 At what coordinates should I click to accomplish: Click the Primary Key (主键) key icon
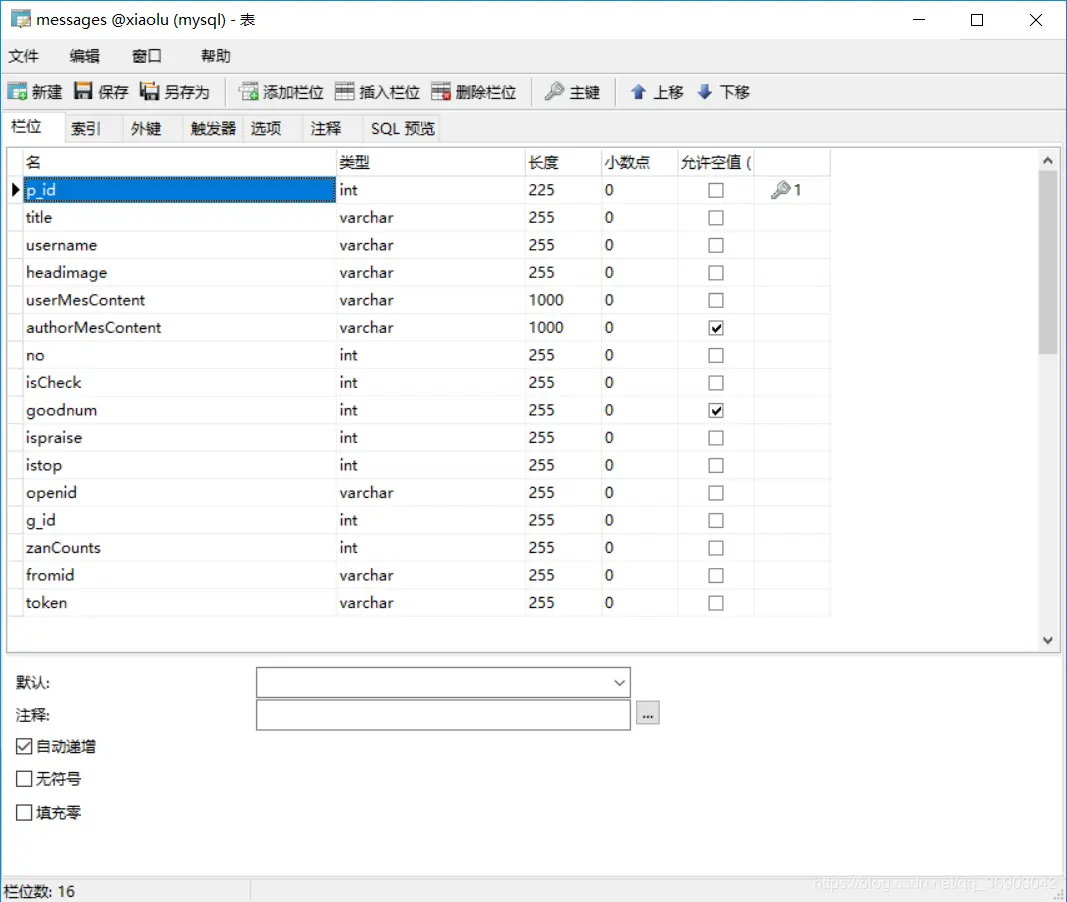click(554, 91)
